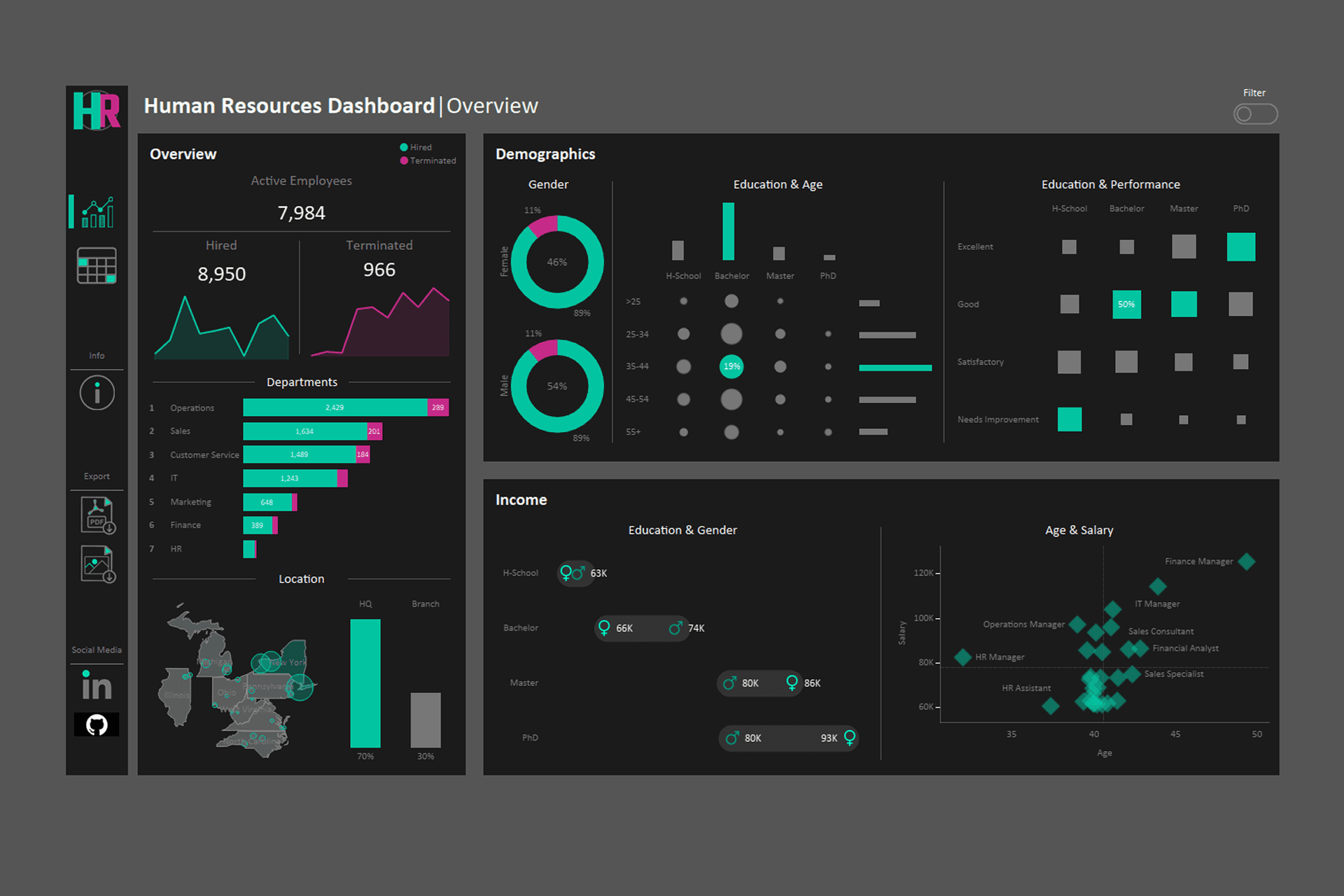Click the Info circle icon
The width and height of the screenshot is (1344, 896).
pyautogui.click(x=97, y=393)
